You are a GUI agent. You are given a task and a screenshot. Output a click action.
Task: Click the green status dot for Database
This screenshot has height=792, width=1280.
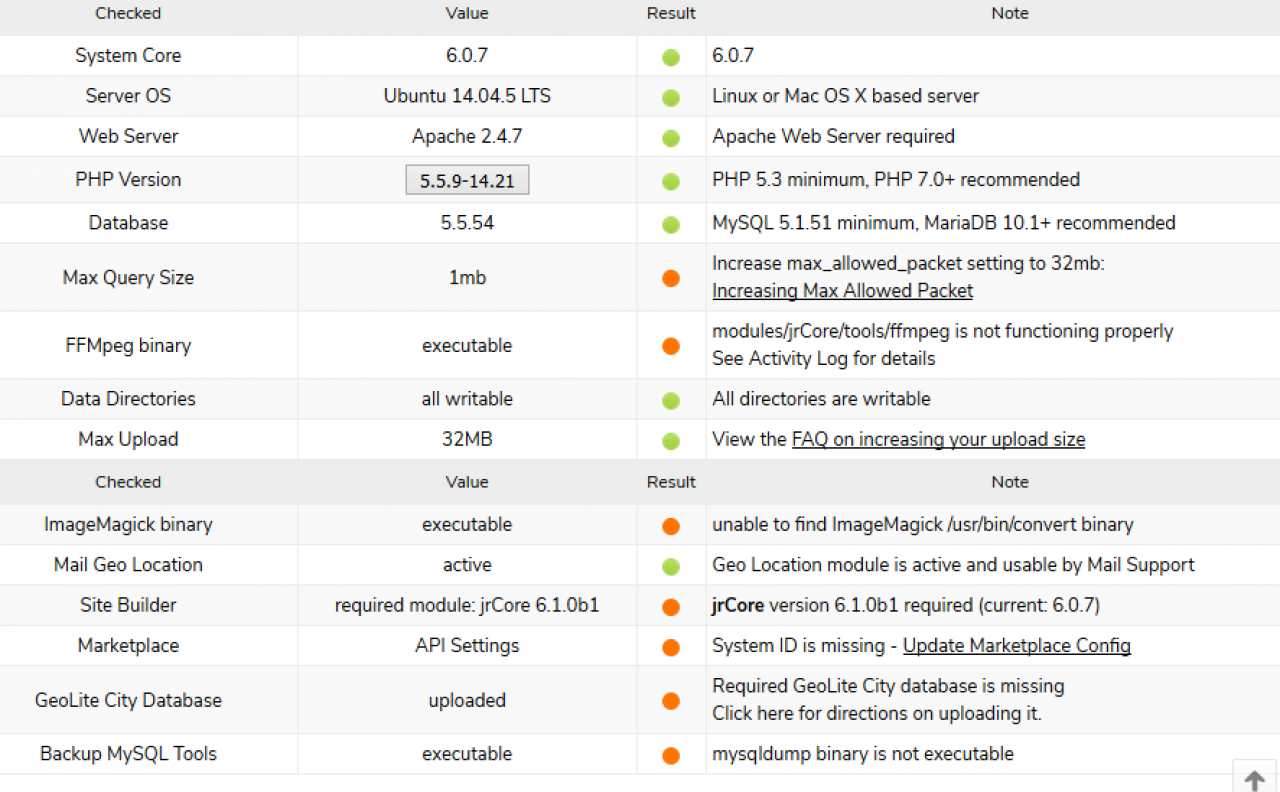(671, 225)
